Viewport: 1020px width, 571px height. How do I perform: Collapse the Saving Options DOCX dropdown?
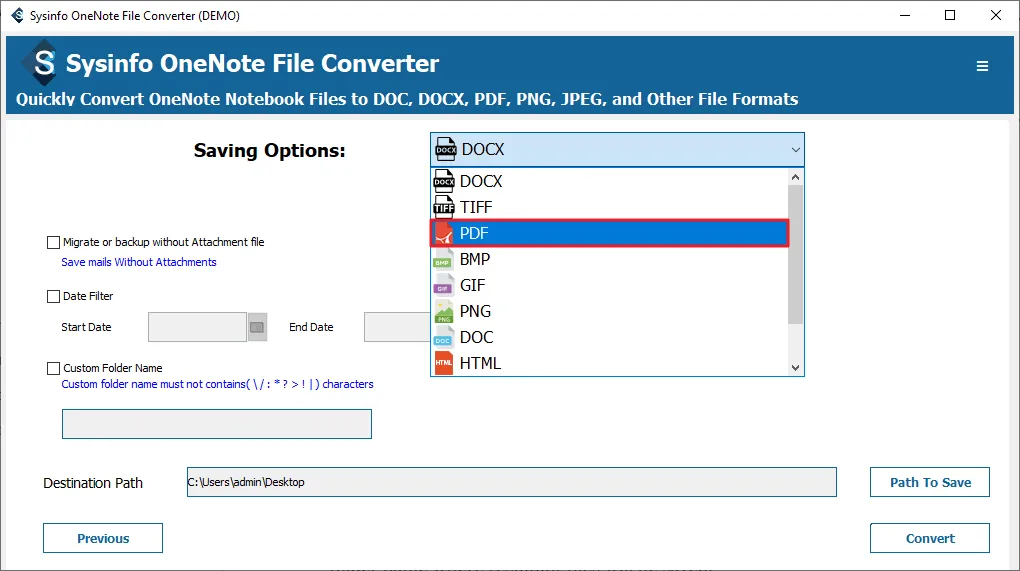pyautogui.click(x=795, y=150)
